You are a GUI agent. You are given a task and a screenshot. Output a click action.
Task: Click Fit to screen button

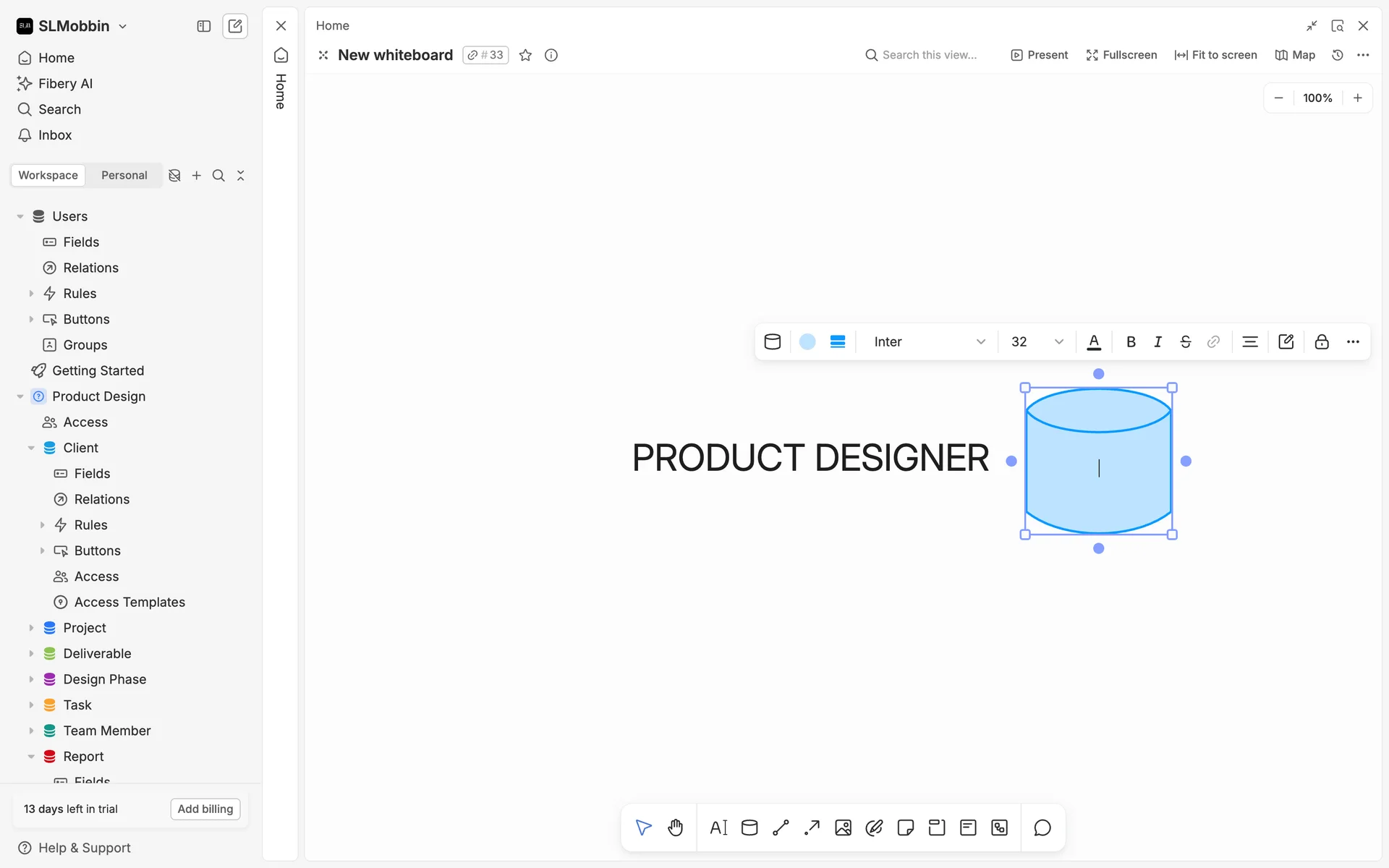click(x=1215, y=55)
